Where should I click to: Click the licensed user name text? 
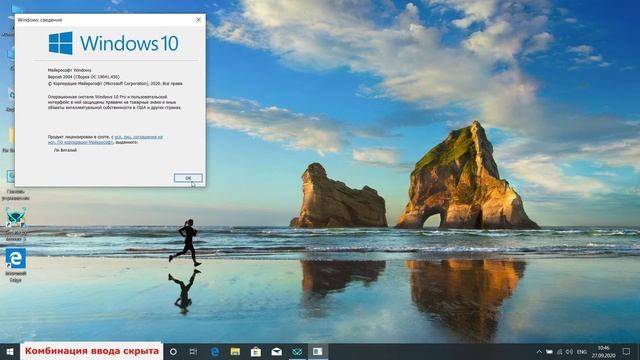[65, 150]
